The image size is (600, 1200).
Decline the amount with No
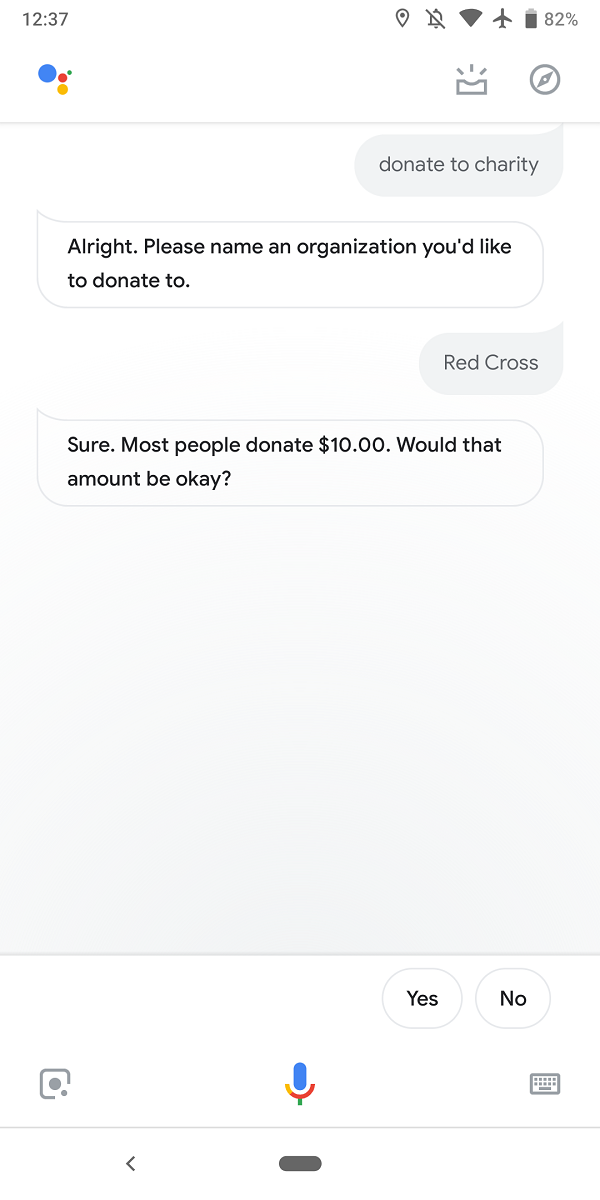click(513, 998)
